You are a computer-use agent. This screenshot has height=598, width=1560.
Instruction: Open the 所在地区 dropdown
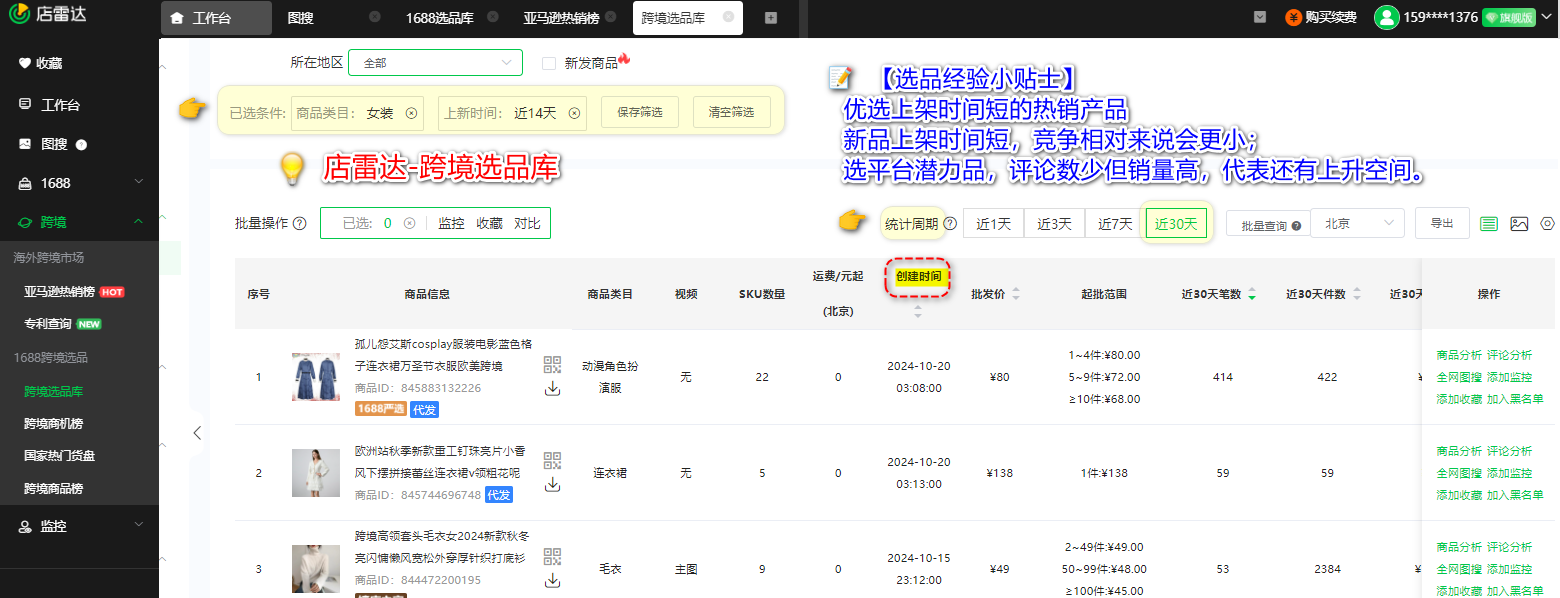(x=435, y=62)
